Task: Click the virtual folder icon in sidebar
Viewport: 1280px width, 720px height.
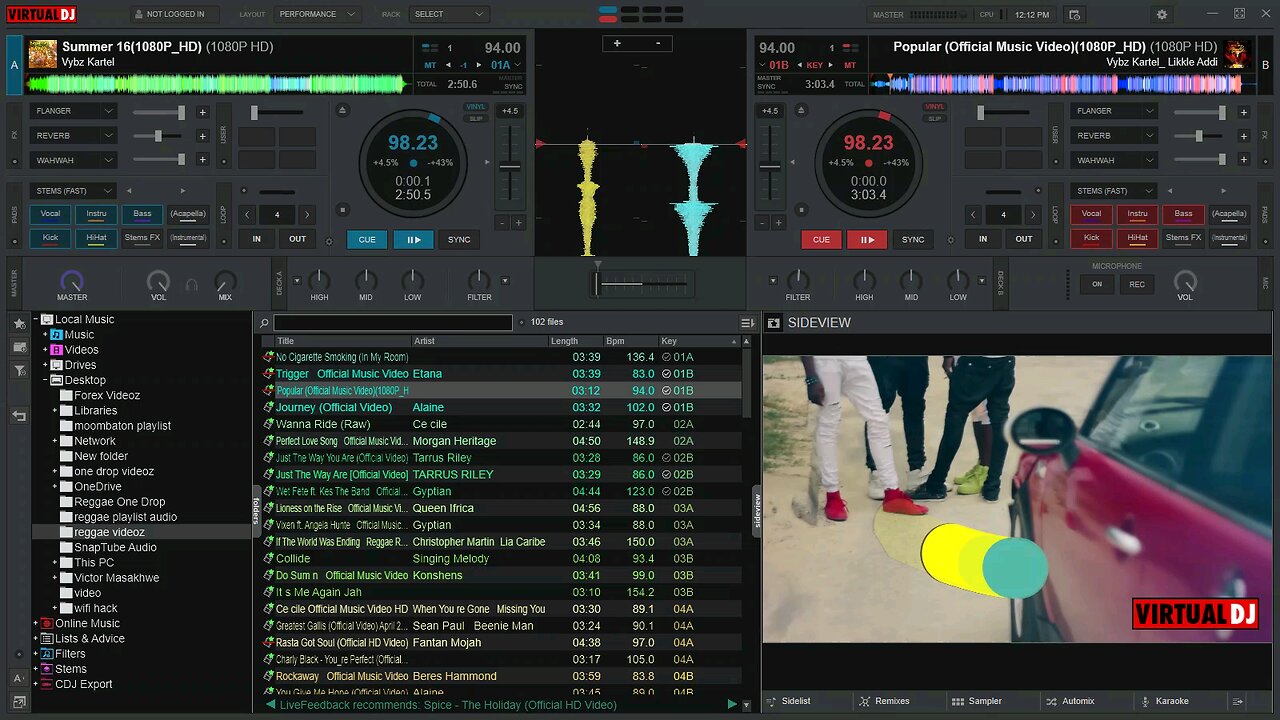Action: tap(19, 347)
